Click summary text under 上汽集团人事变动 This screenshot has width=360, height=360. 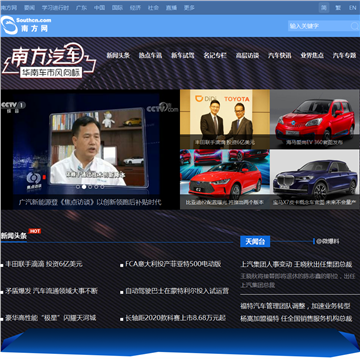click(298, 280)
